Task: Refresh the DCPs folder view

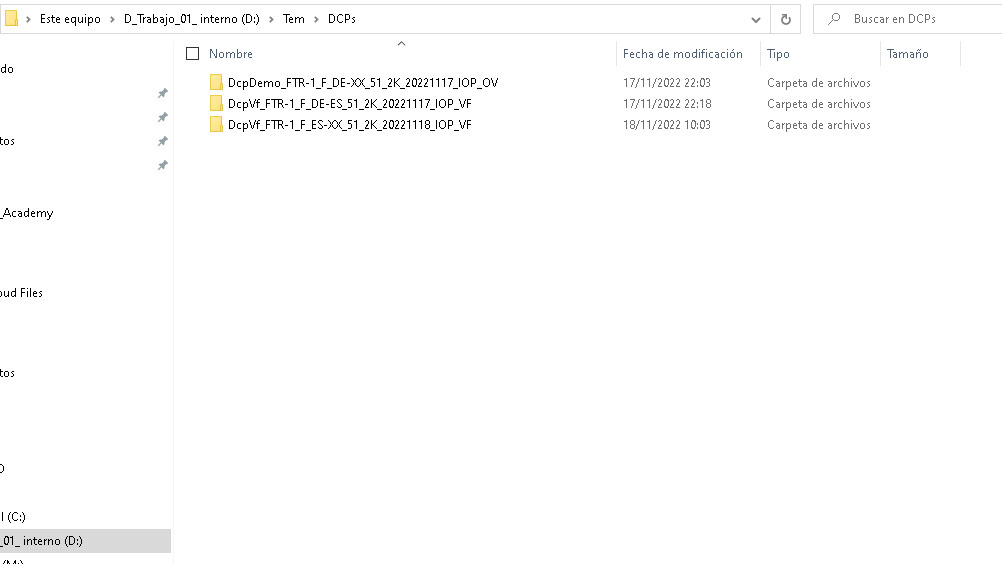Action: 785,19
